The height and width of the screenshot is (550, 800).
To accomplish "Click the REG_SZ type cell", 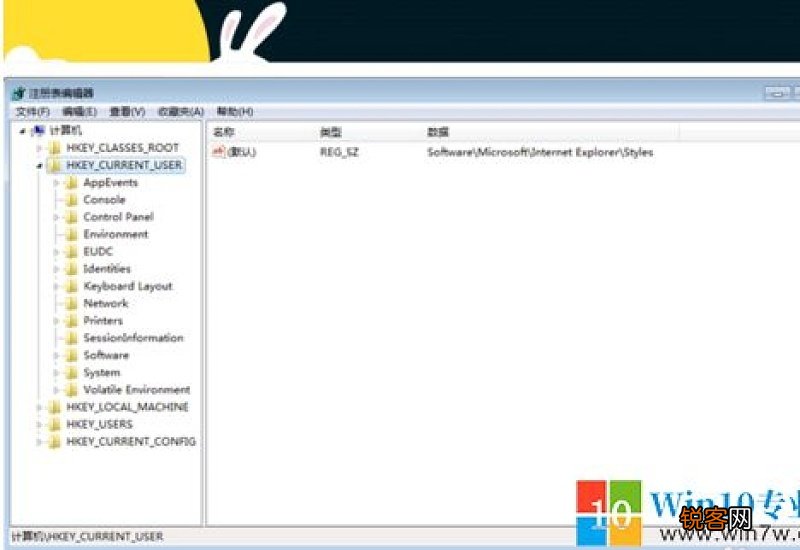I will pos(339,152).
